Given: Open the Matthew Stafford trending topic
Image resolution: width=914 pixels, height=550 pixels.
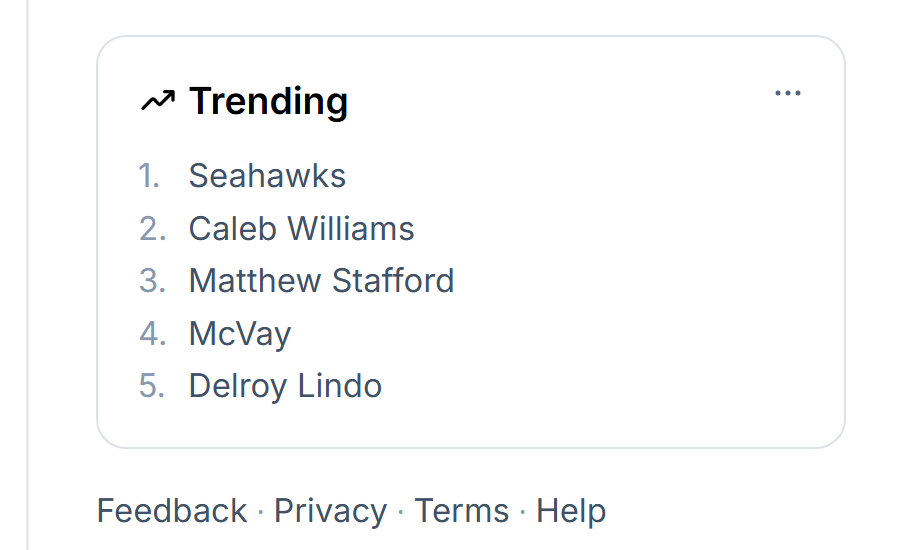Looking at the screenshot, I should pos(321,281).
